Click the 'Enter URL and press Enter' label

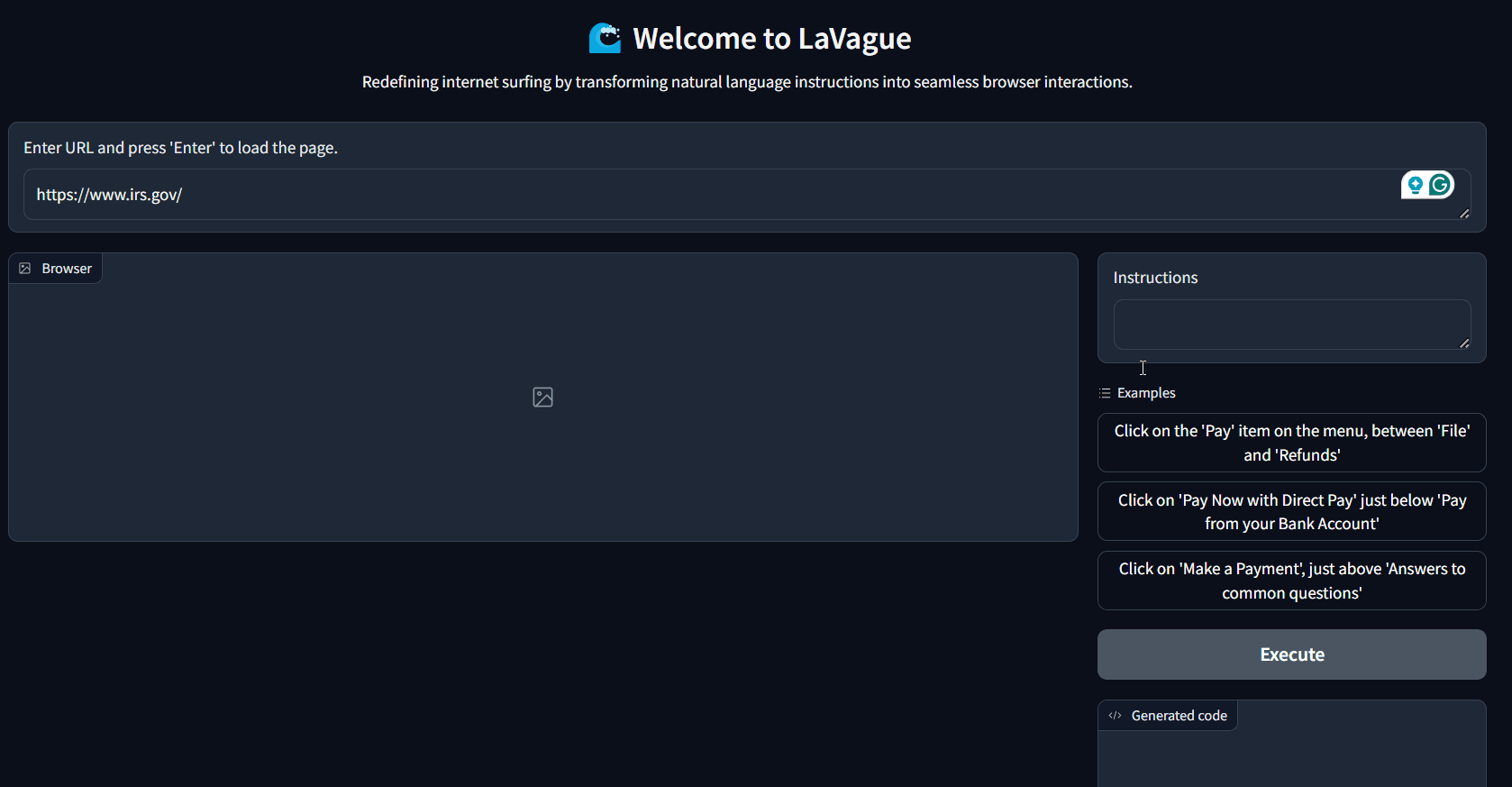click(x=180, y=148)
